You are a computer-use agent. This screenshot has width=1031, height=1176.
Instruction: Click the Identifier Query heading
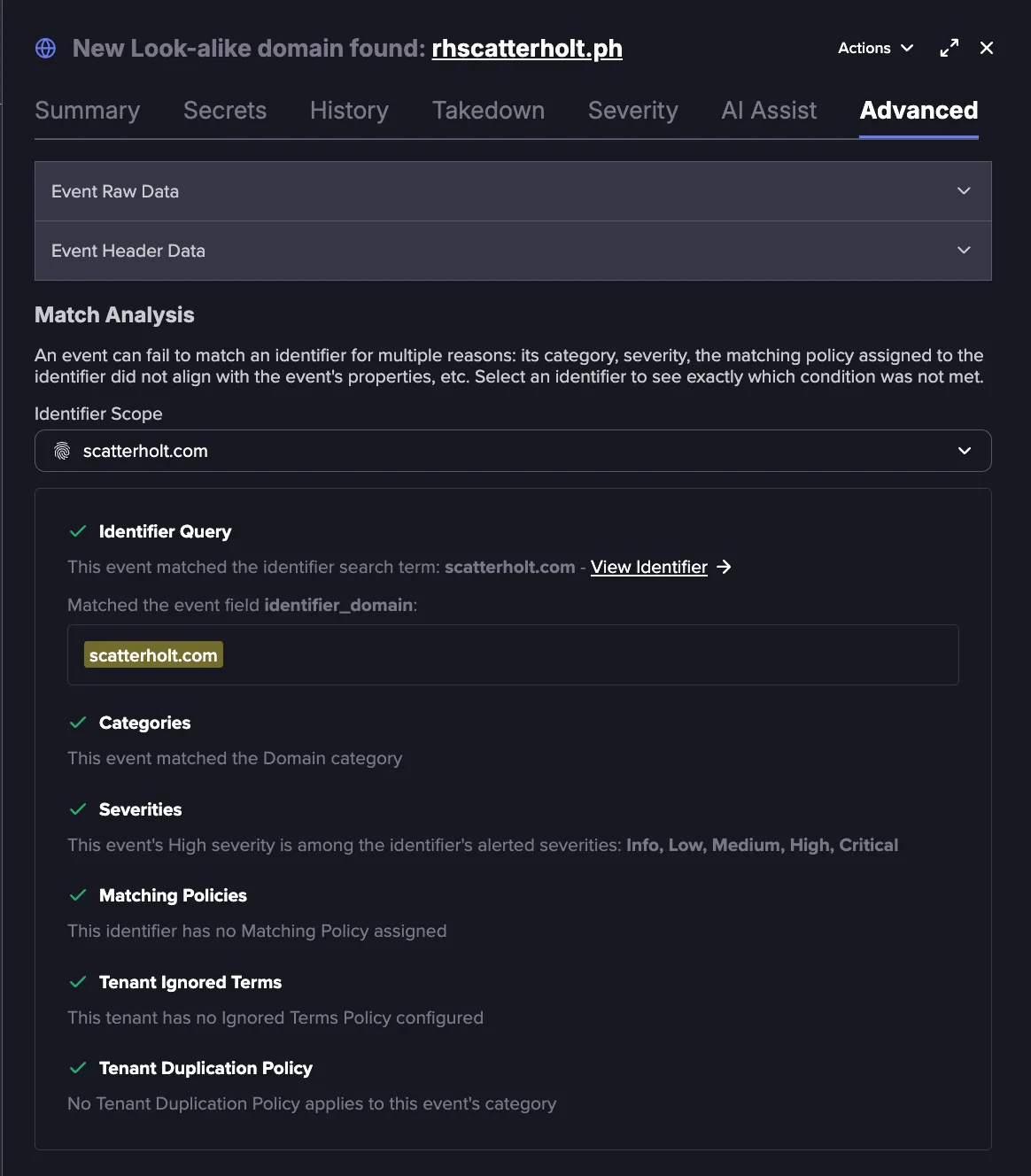(165, 531)
